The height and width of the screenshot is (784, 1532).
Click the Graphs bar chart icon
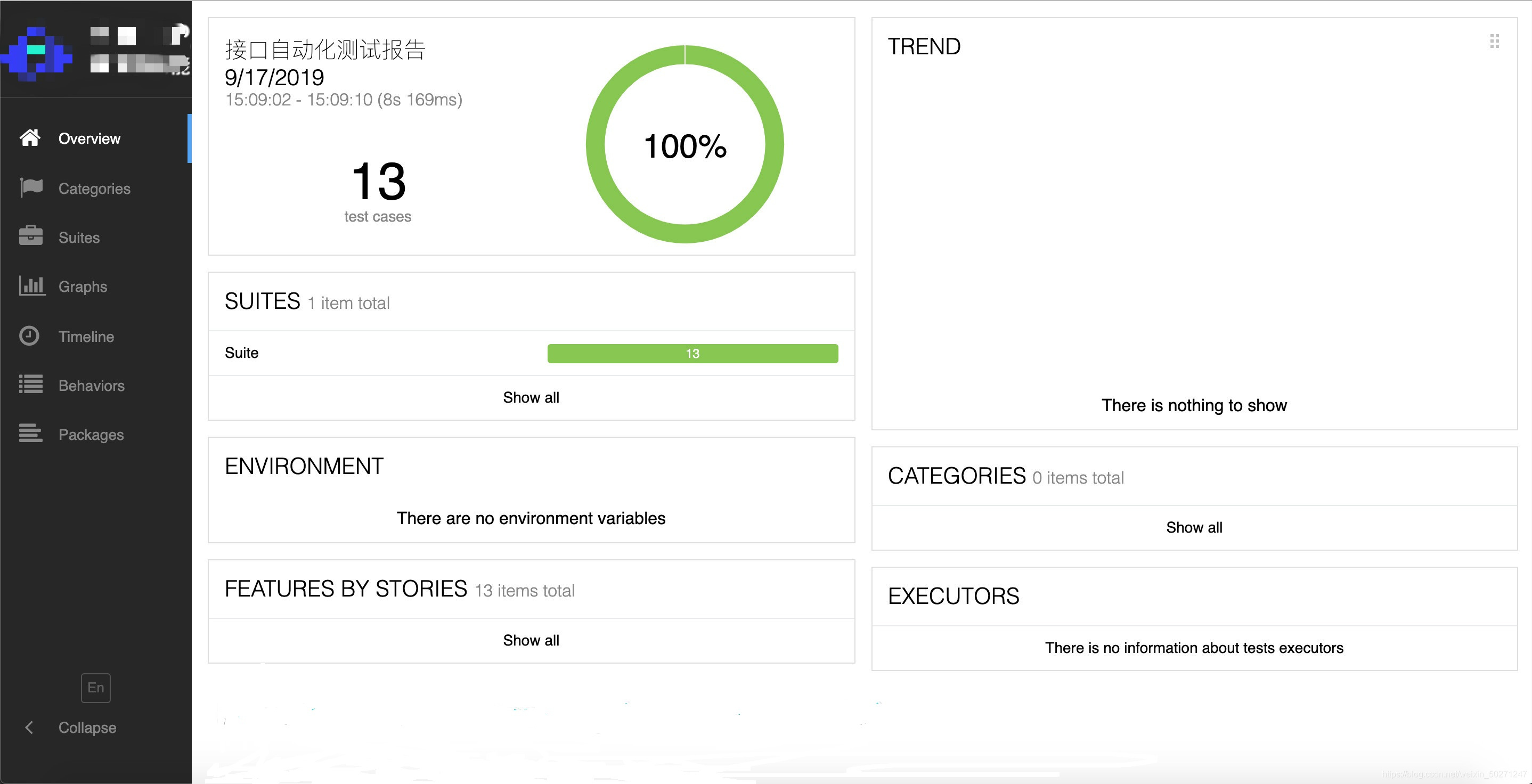31,286
